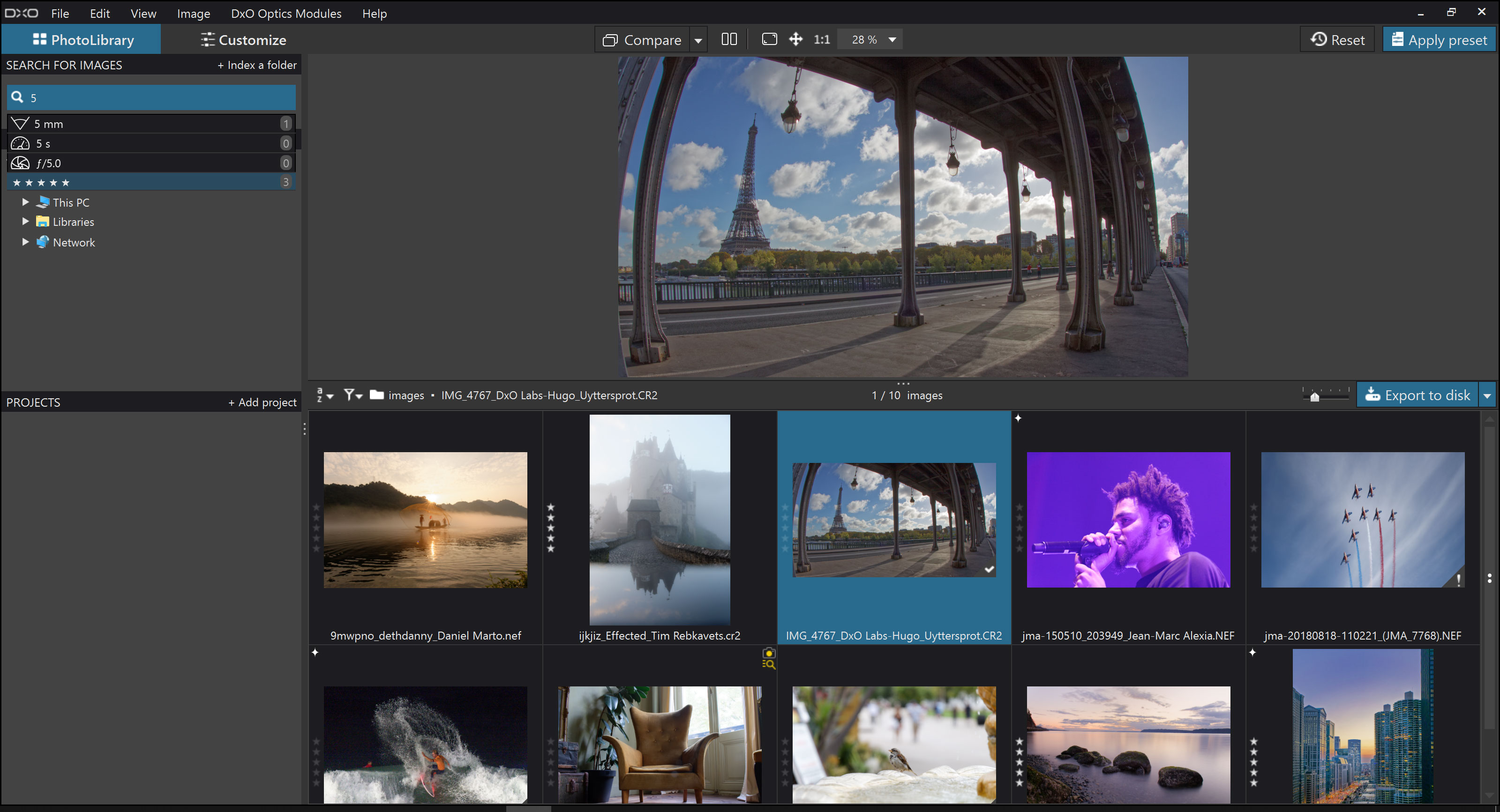This screenshot has height=812, width=1500.
Task: Select the side-by-side view icon
Action: click(x=729, y=40)
